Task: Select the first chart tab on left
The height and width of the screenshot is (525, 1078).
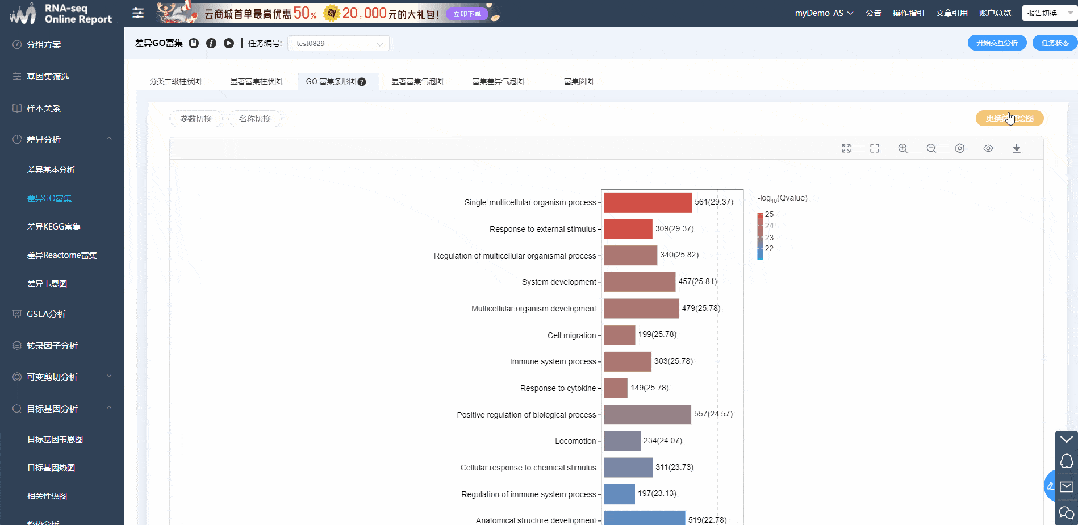Action: coord(175,81)
